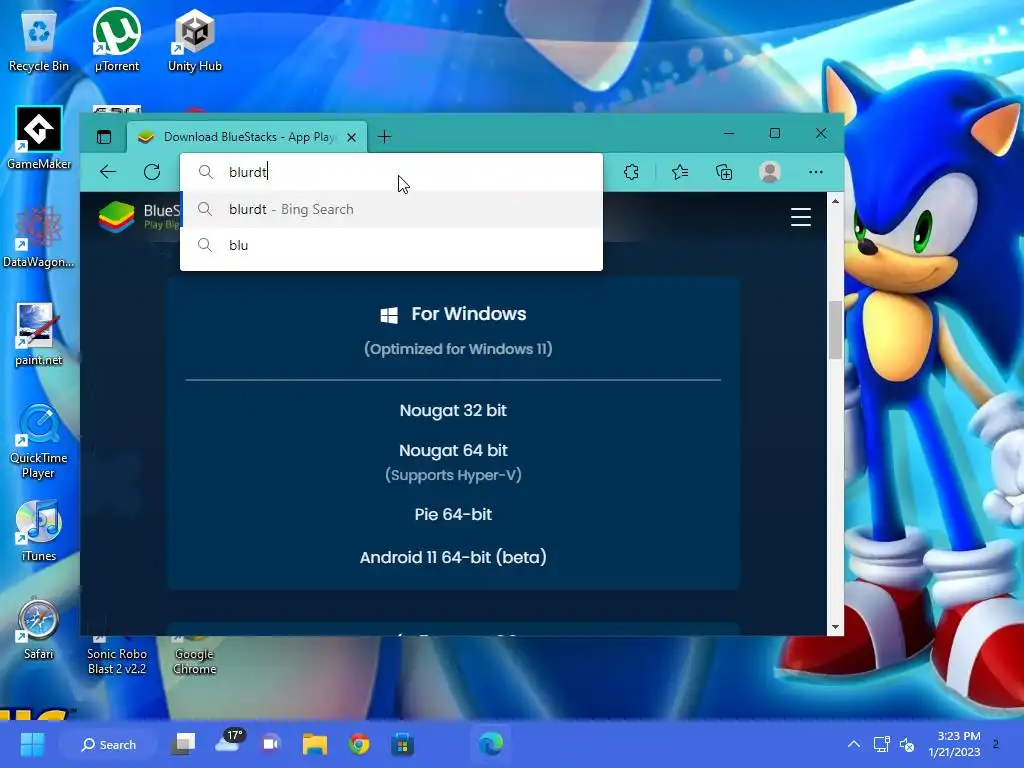Open the BlueStacks hamburger menu

click(x=801, y=217)
